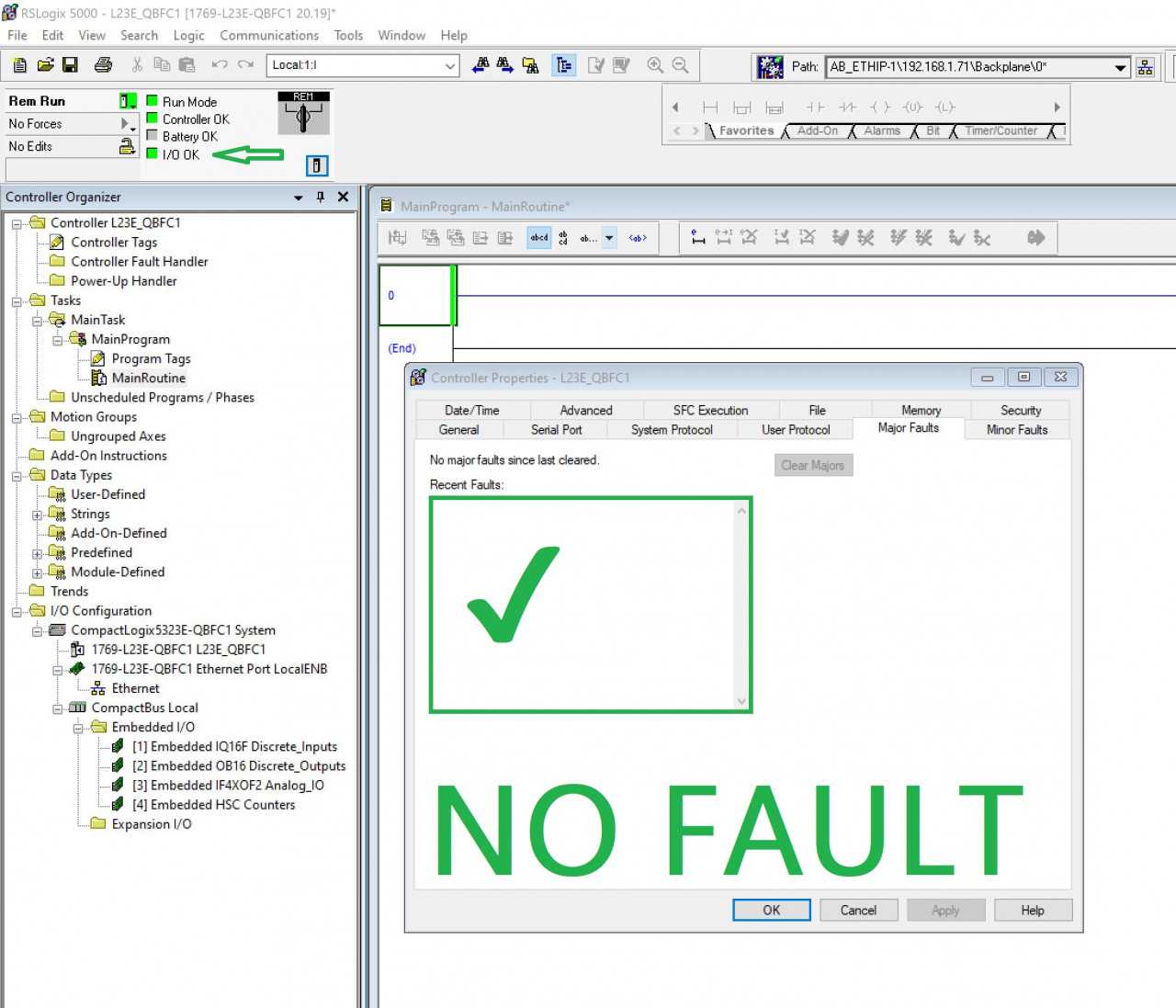Switch to the Memory tab
This screenshot has height=1008, width=1176.
[921, 410]
